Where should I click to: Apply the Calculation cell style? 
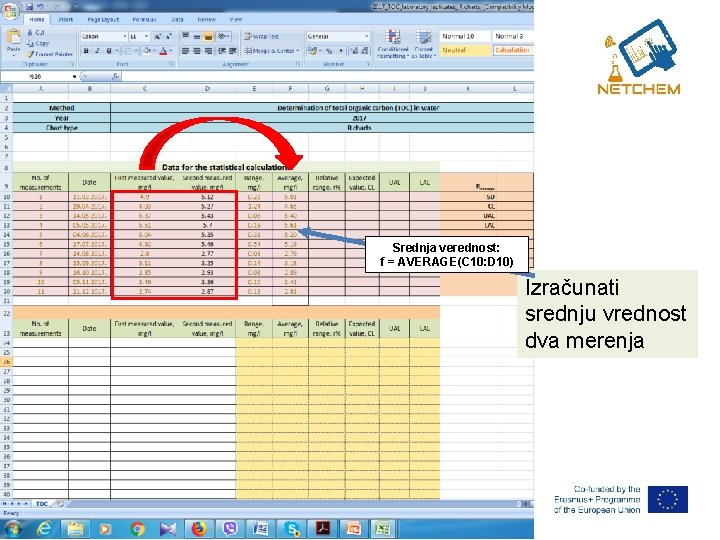click(x=513, y=50)
